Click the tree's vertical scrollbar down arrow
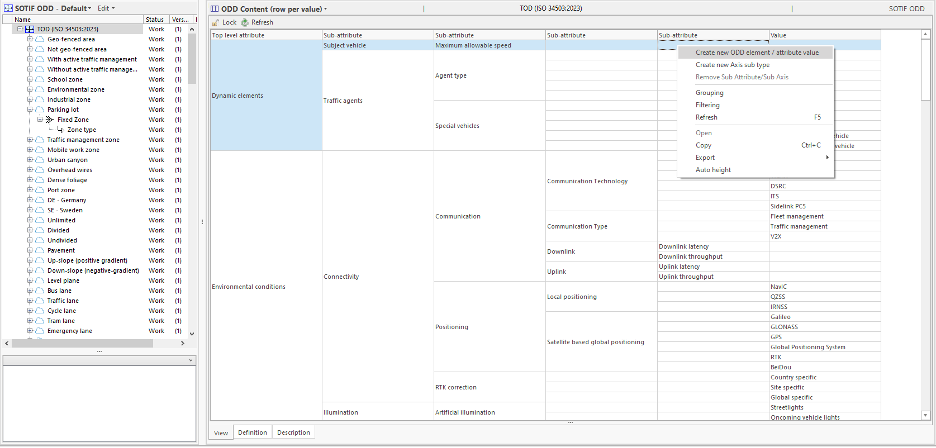The image size is (936, 448). (192, 334)
